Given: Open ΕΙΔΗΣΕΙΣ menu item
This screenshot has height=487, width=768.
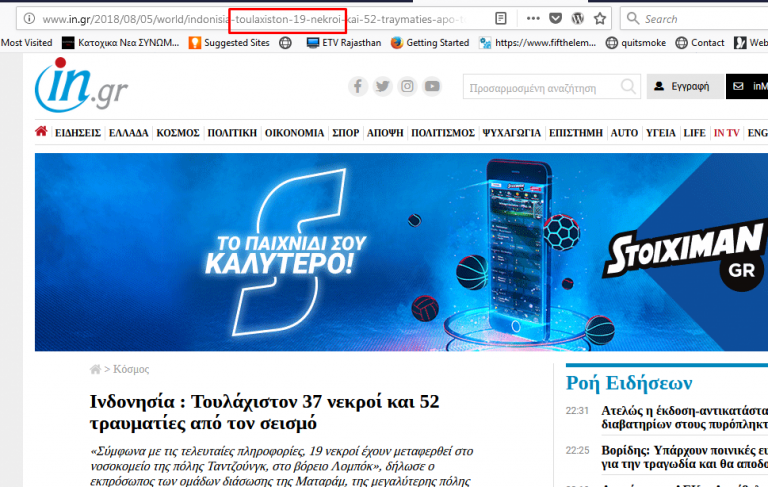Looking at the screenshot, I should (x=78, y=133).
